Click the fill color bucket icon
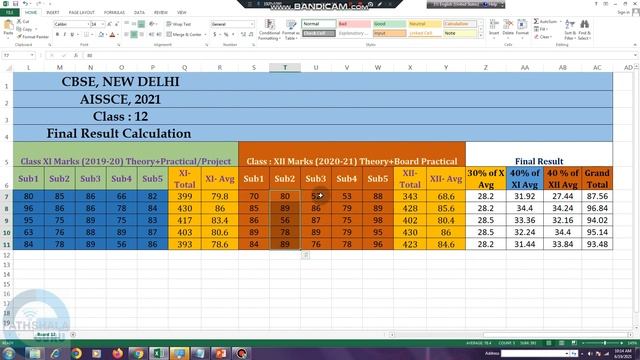 point(101,35)
